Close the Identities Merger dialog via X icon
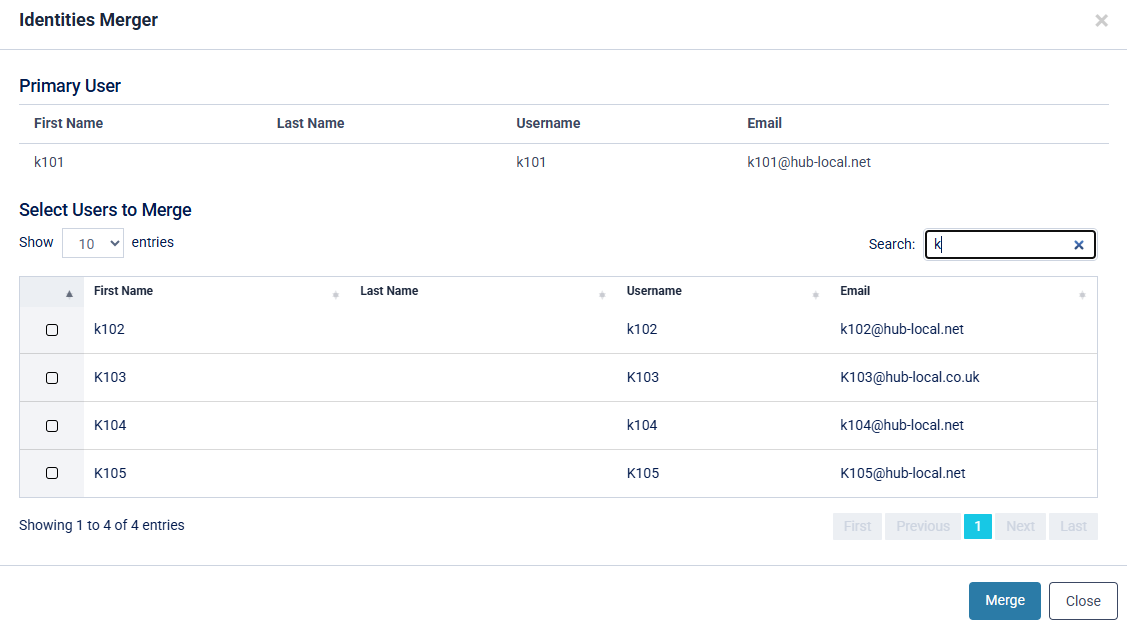Screen dimensions: 1127x630 click(1101, 20)
